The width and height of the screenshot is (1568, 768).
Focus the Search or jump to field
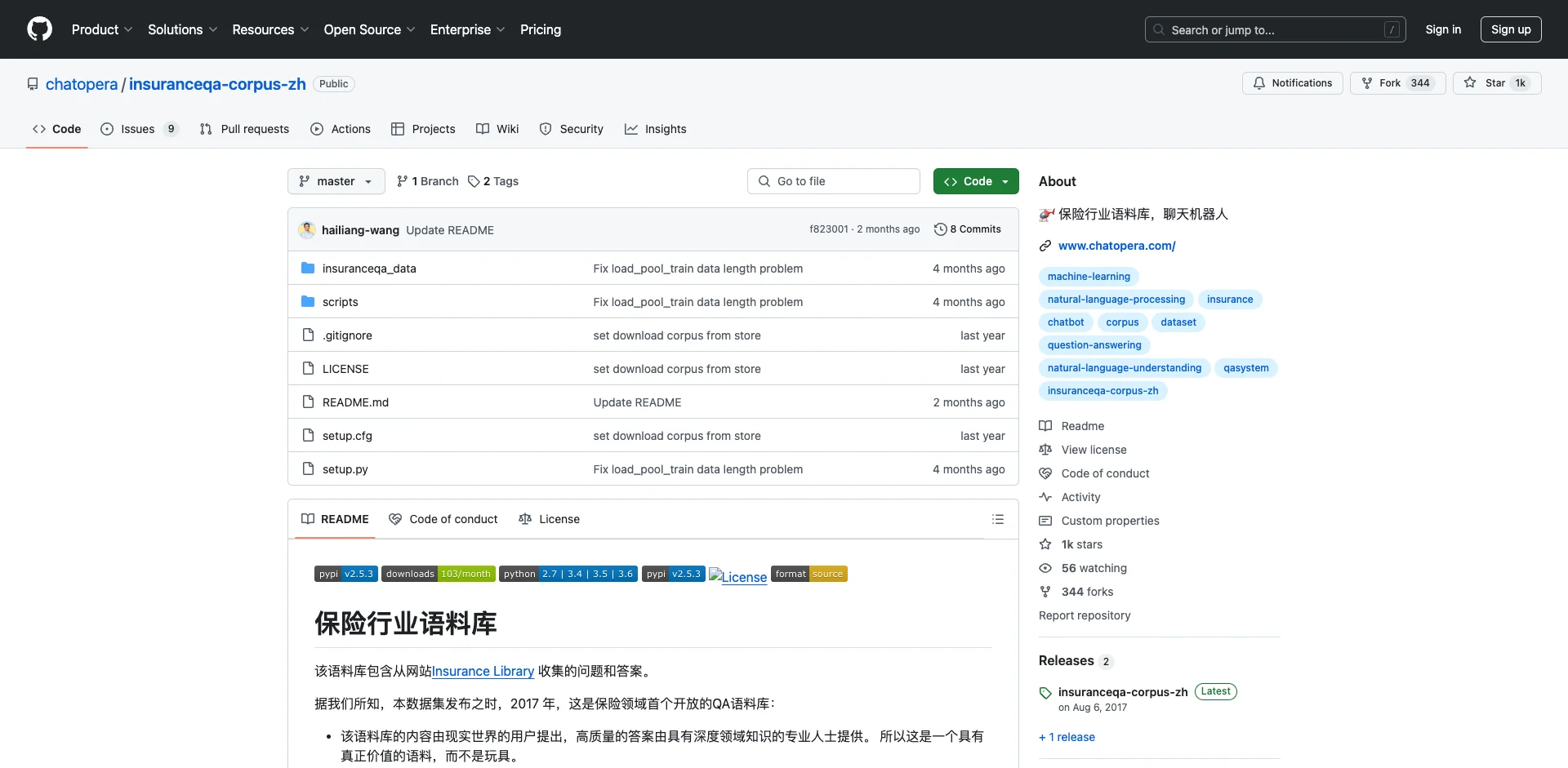[1276, 29]
